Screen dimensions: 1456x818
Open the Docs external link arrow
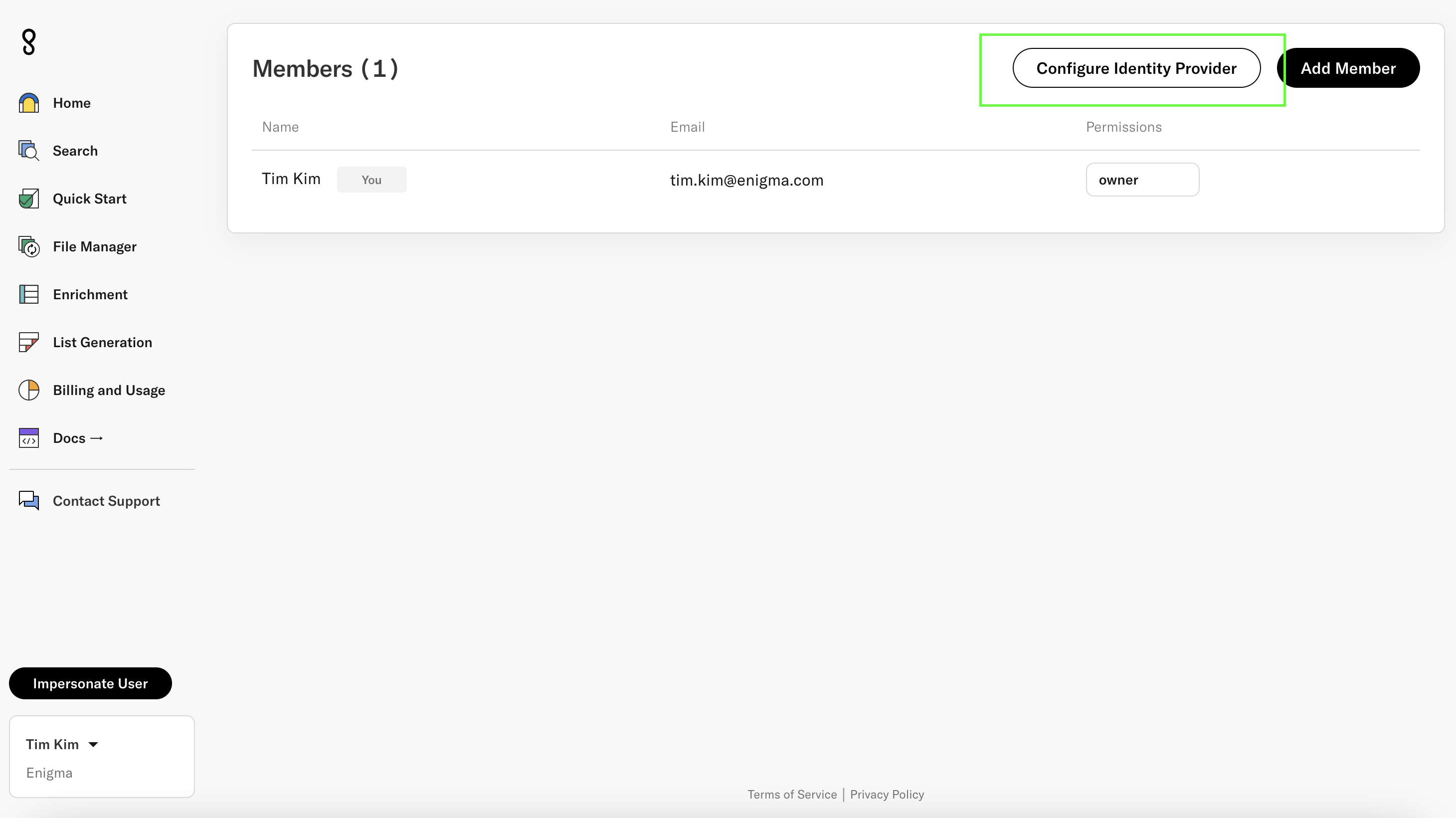[x=97, y=437]
